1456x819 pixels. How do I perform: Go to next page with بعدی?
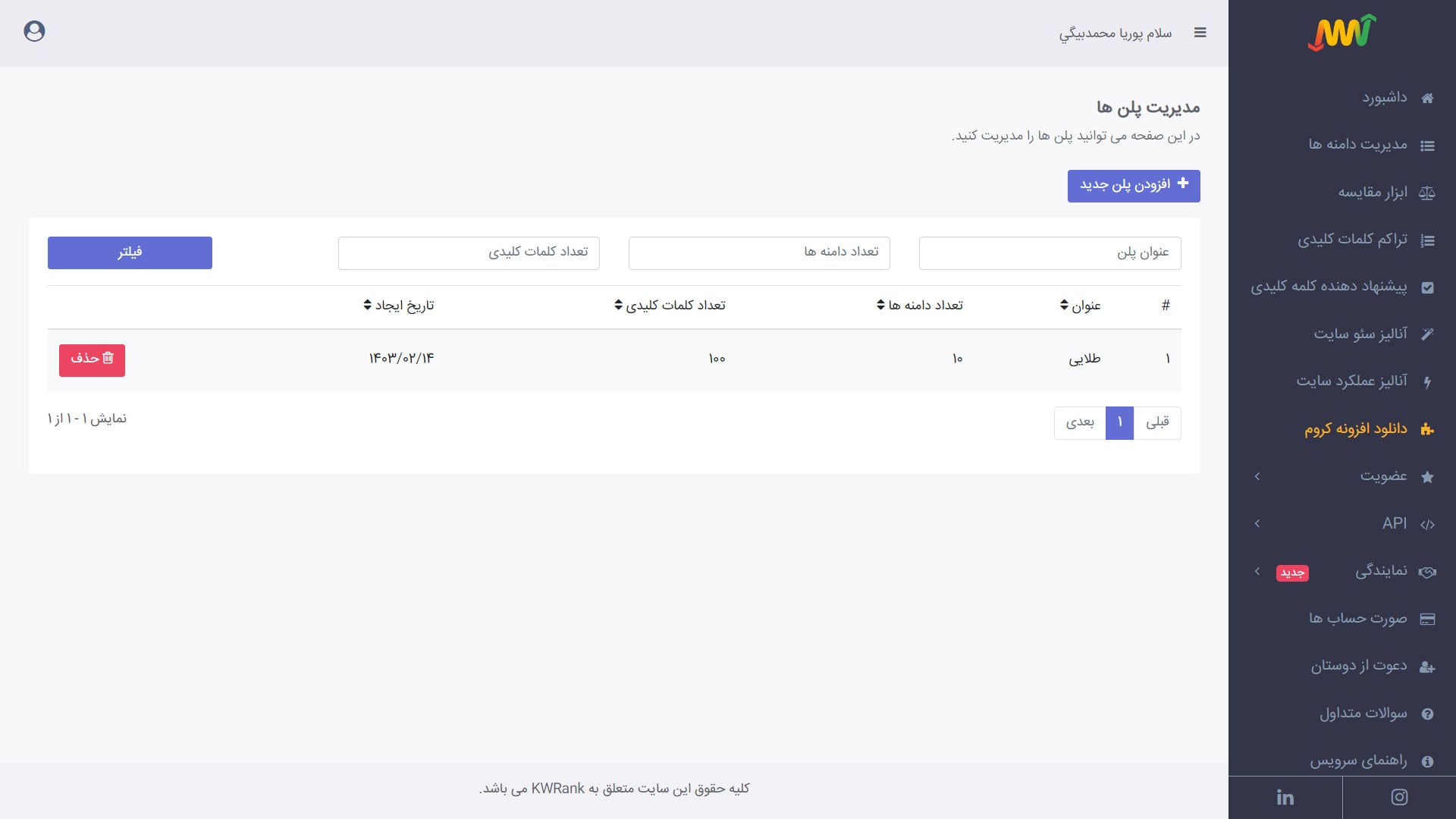coord(1080,422)
